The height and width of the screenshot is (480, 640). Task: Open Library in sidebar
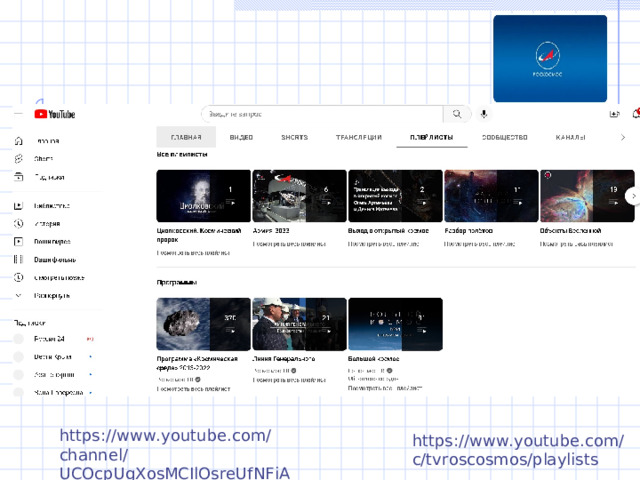click(x=42, y=206)
